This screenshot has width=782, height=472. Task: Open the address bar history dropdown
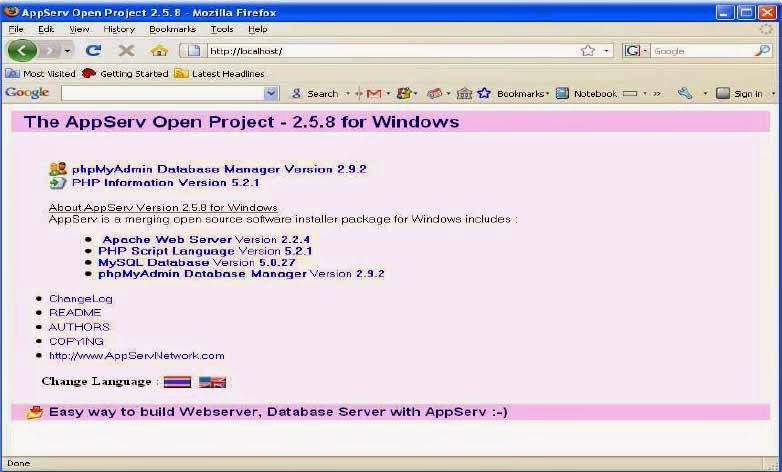click(x=606, y=51)
